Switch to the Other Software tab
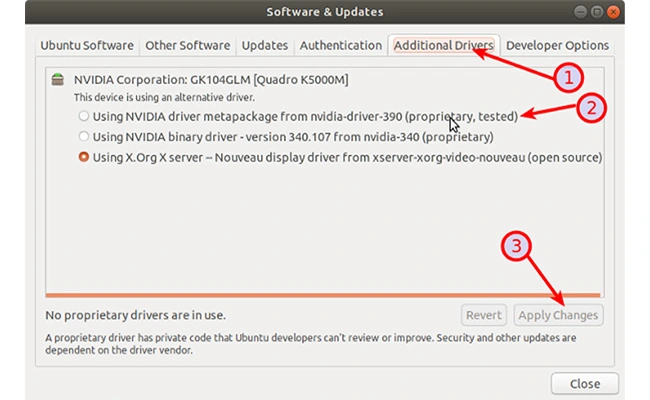 [x=187, y=45]
